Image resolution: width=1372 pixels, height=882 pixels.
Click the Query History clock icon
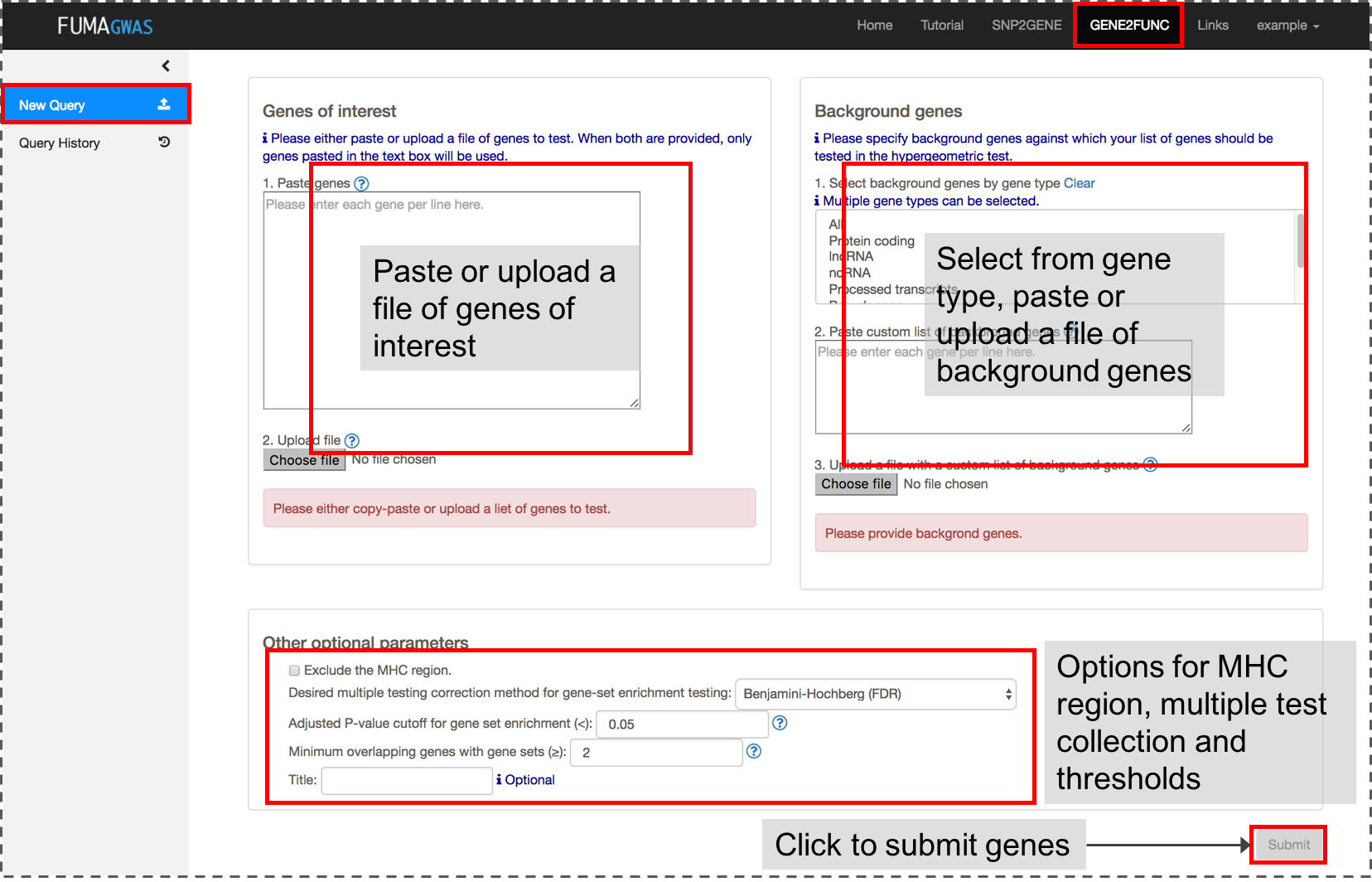click(x=164, y=142)
